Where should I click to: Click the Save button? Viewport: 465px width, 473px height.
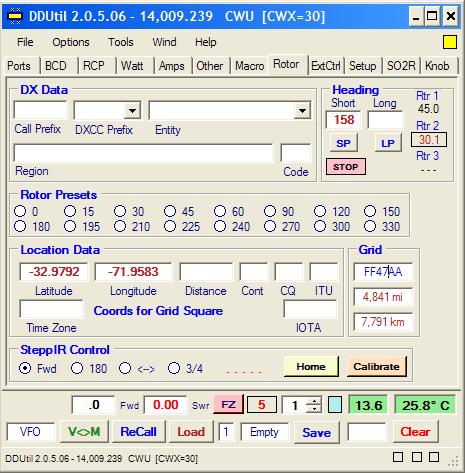(x=317, y=432)
